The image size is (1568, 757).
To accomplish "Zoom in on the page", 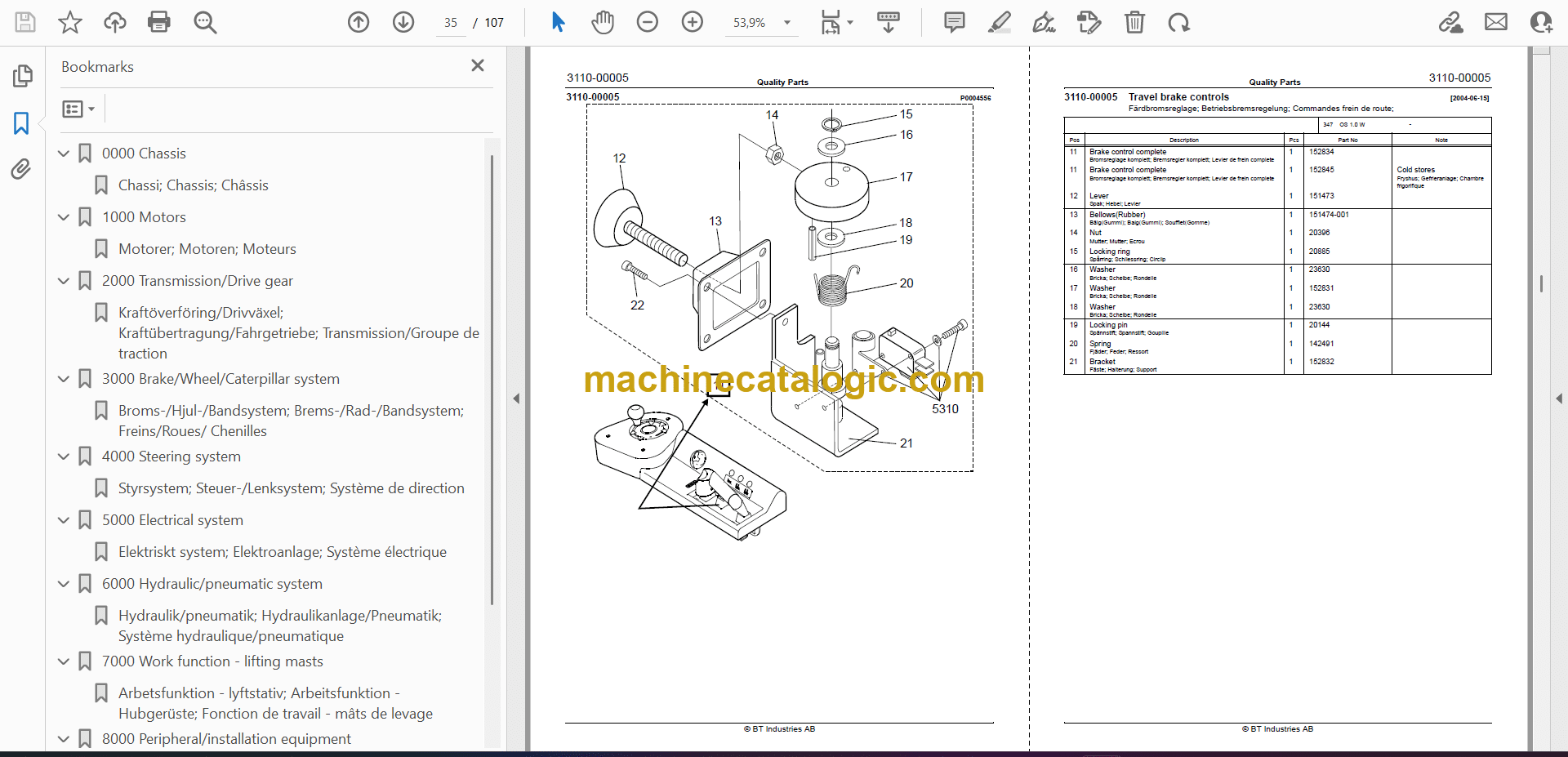I will (x=693, y=22).
